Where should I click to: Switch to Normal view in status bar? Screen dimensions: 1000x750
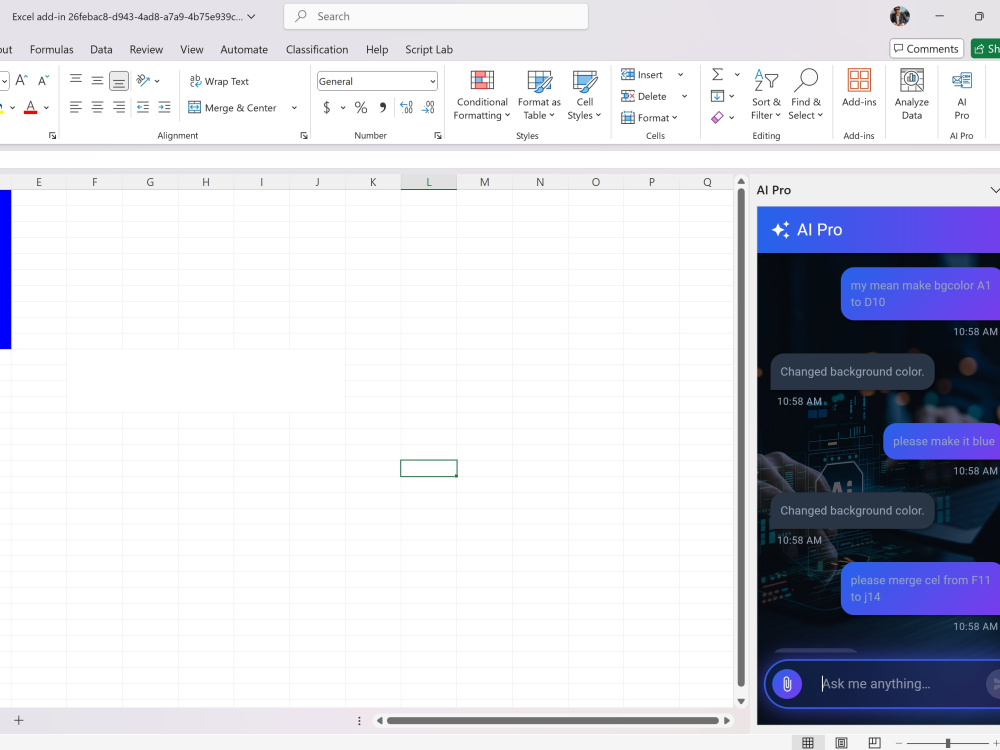(x=808, y=742)
